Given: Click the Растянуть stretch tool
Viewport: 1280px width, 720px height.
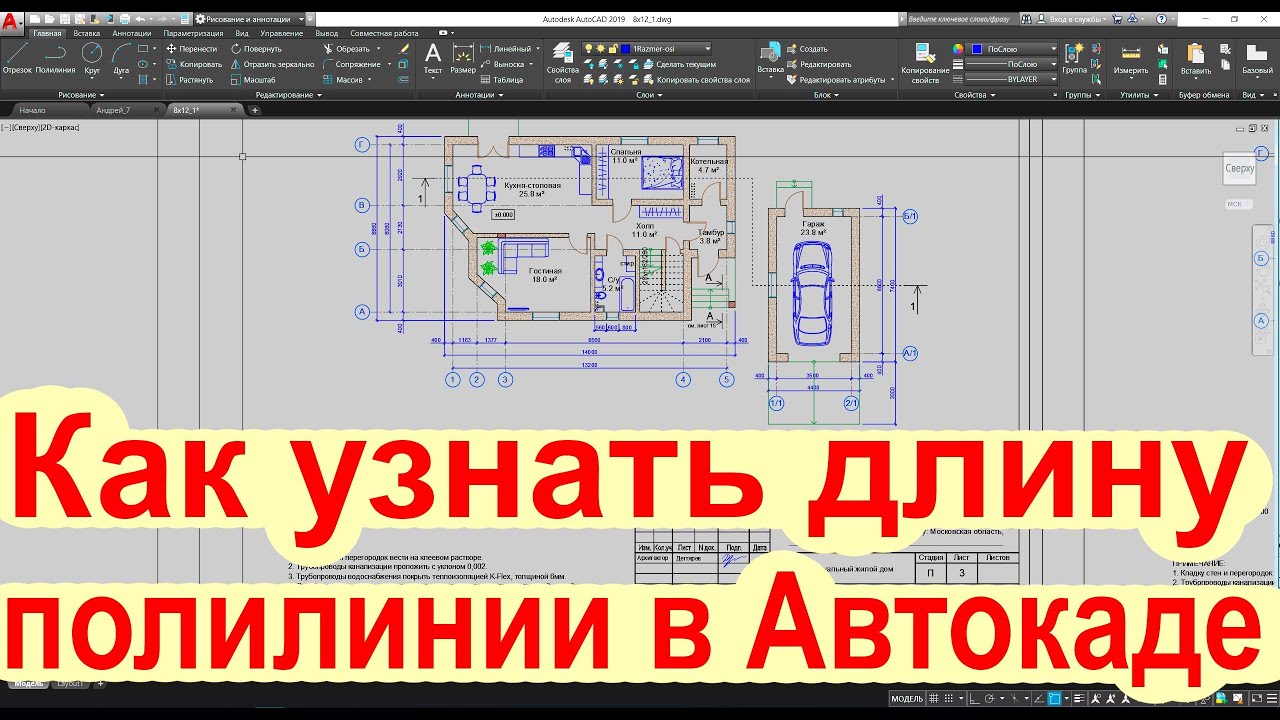Looking at the screenshot, I should [190, 79].
